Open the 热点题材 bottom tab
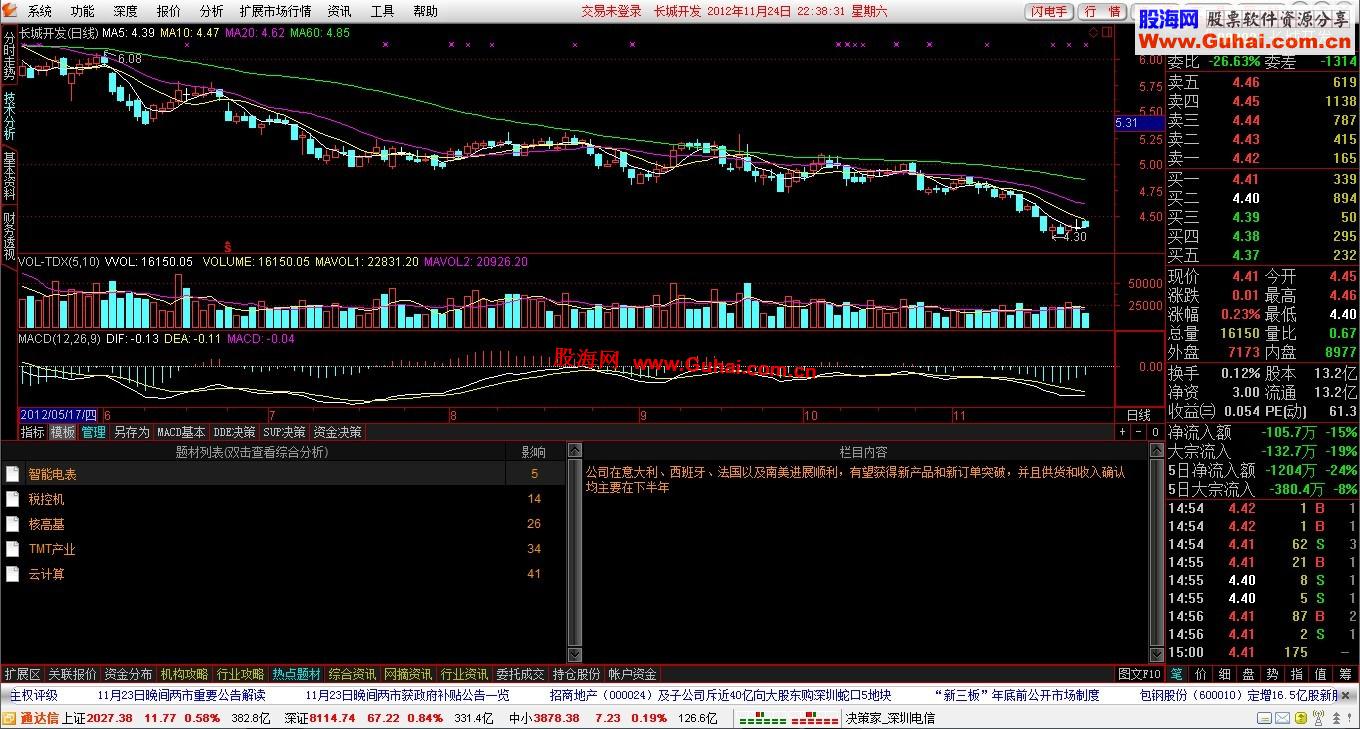 tap(296, 674)
